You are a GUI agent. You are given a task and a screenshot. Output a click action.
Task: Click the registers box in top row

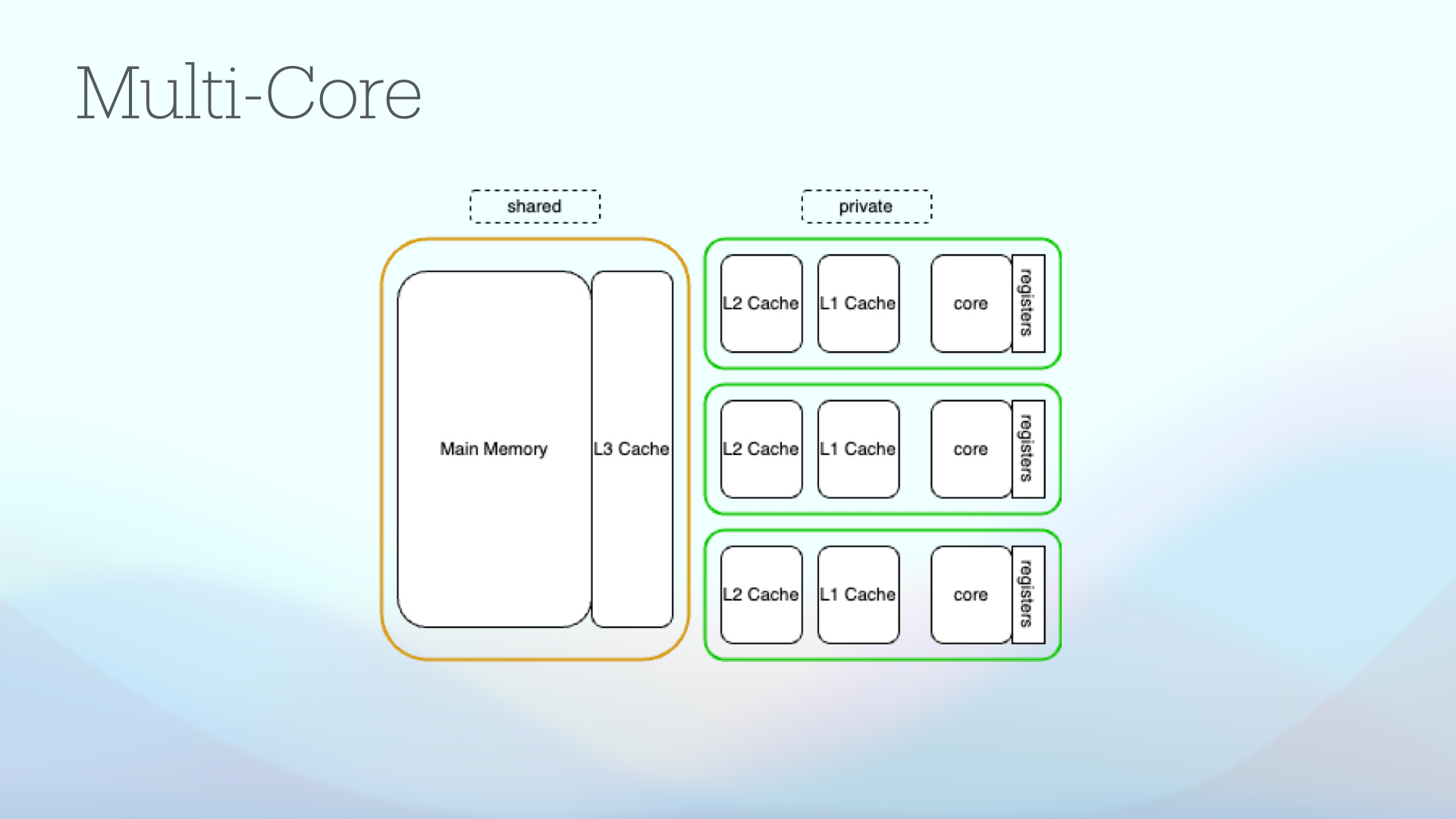(x=1028, y=303)
